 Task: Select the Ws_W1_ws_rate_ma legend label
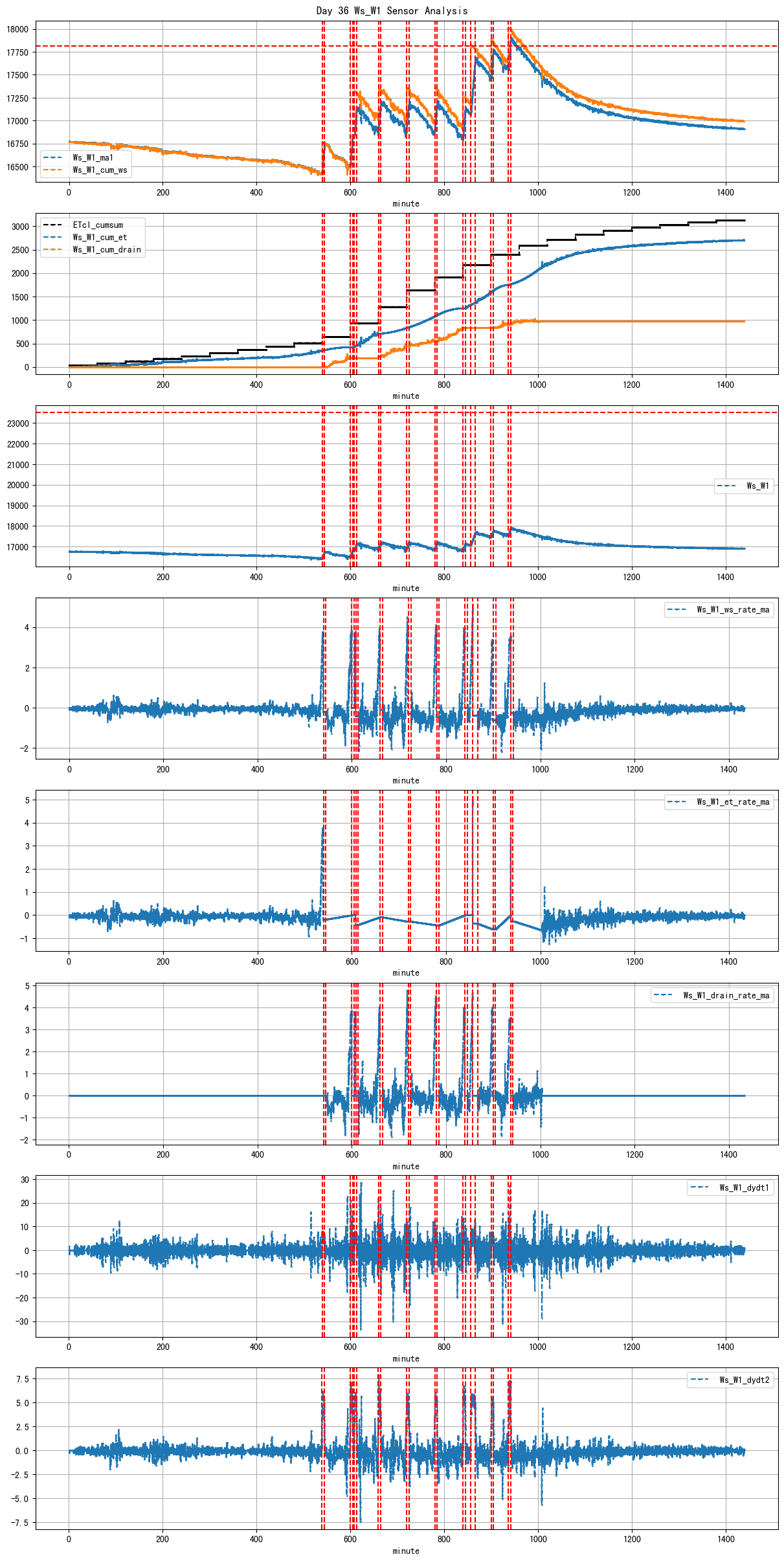tap(733, 610)
